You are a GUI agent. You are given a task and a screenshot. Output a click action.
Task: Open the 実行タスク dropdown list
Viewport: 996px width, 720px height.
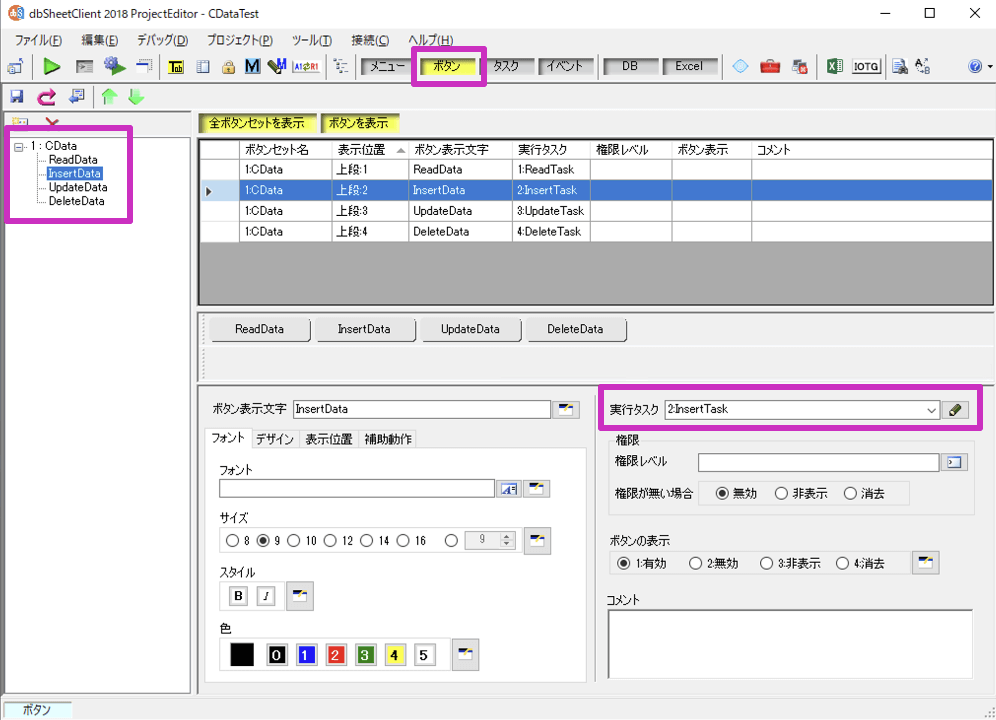(931, 410)
